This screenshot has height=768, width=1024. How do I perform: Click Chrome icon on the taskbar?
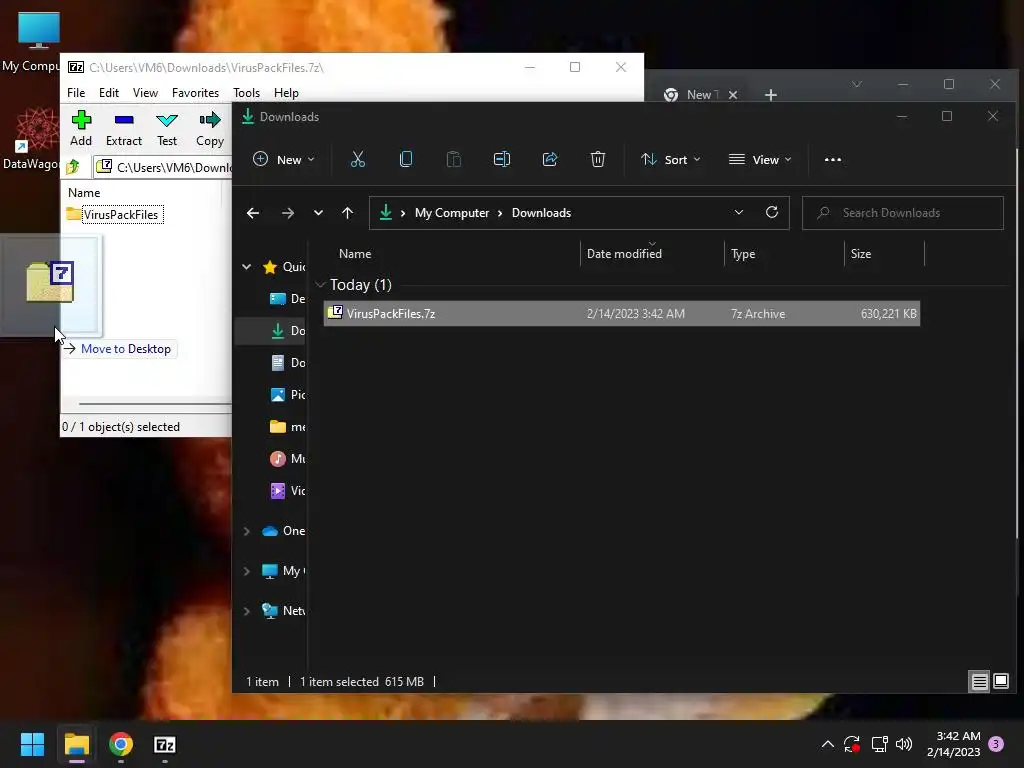(x=121, y=744)
